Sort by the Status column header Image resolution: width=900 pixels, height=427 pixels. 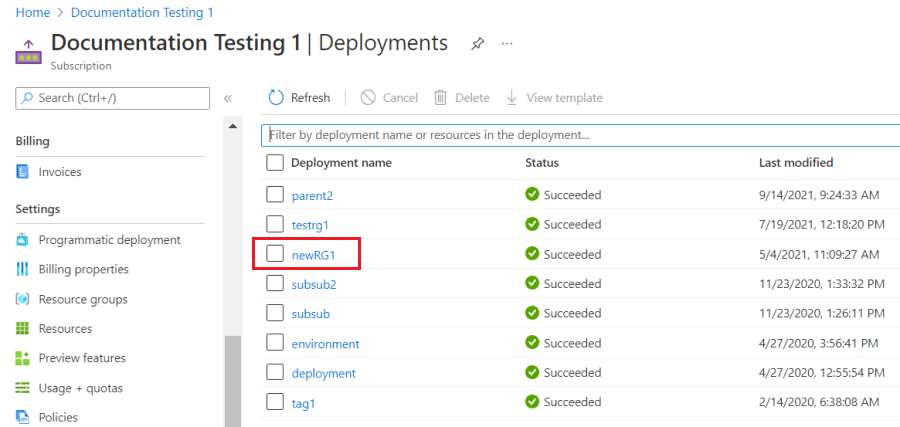tap(542, 163)
